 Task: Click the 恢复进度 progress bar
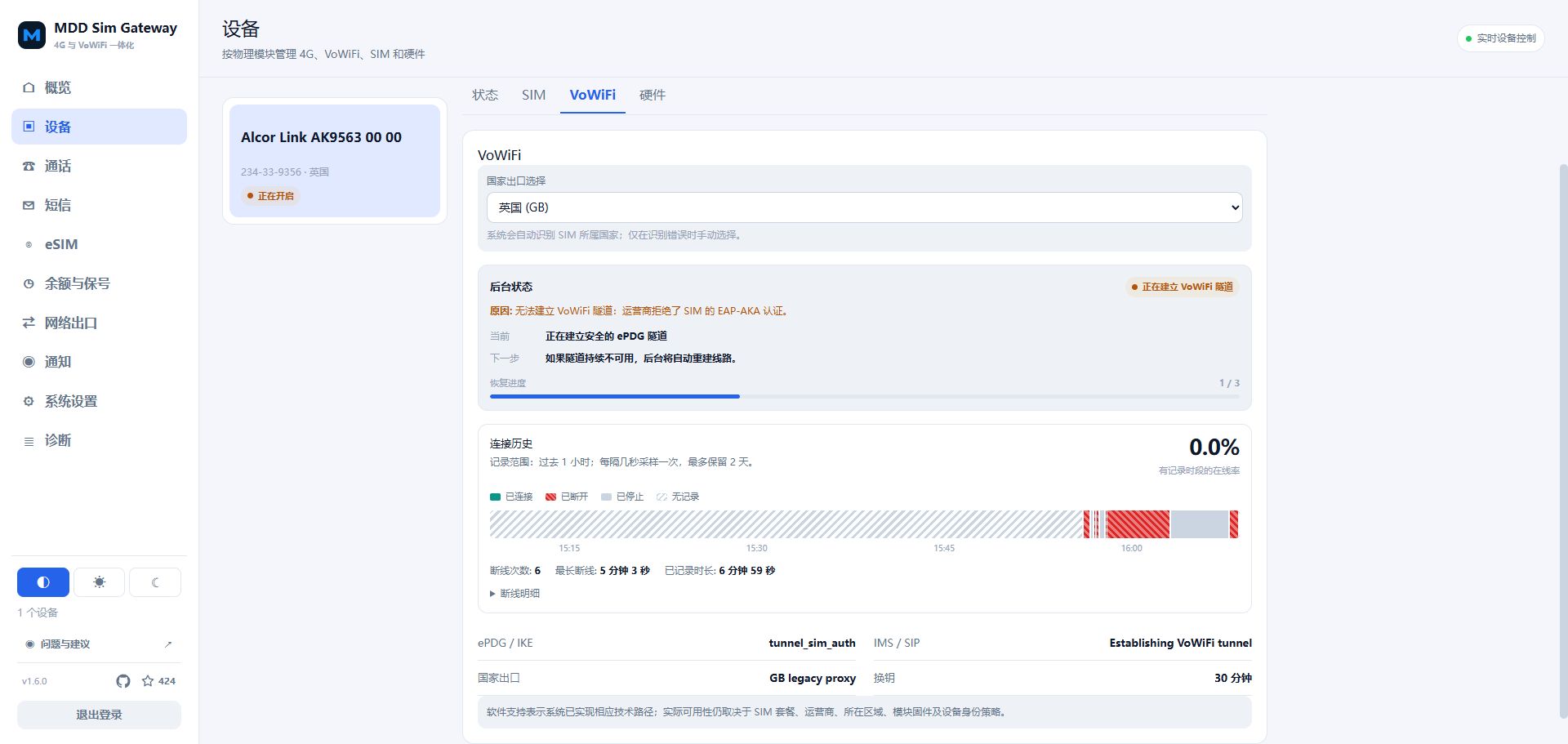(x=864, y=396)
